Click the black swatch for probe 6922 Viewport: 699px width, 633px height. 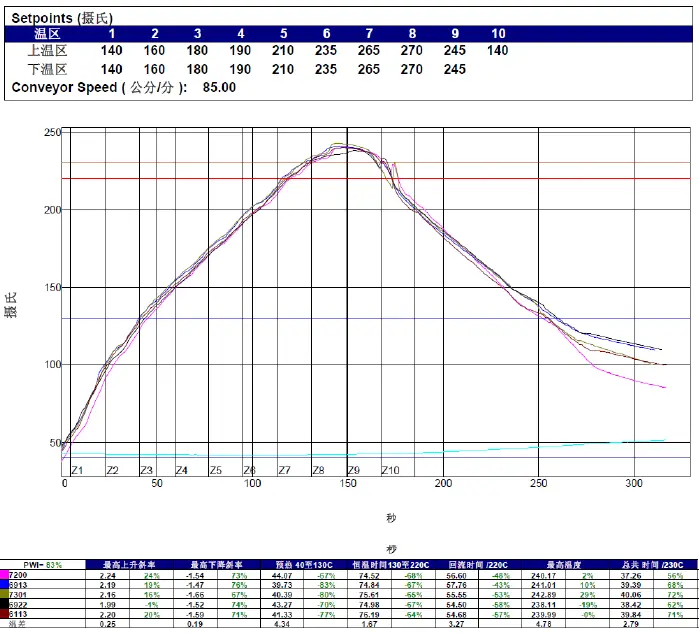pyautogui.click(x=4, y=604)
